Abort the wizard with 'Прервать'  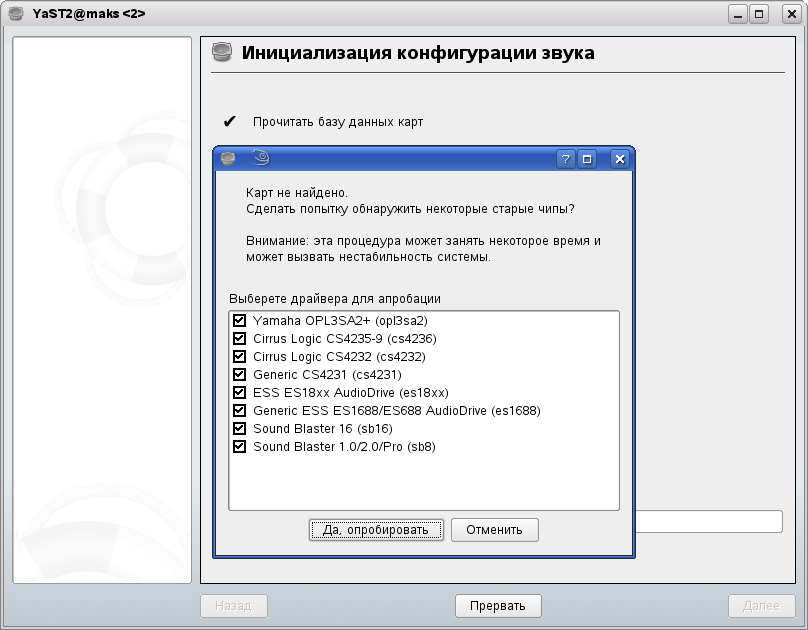pyautogui.click(x=498, y=605)
